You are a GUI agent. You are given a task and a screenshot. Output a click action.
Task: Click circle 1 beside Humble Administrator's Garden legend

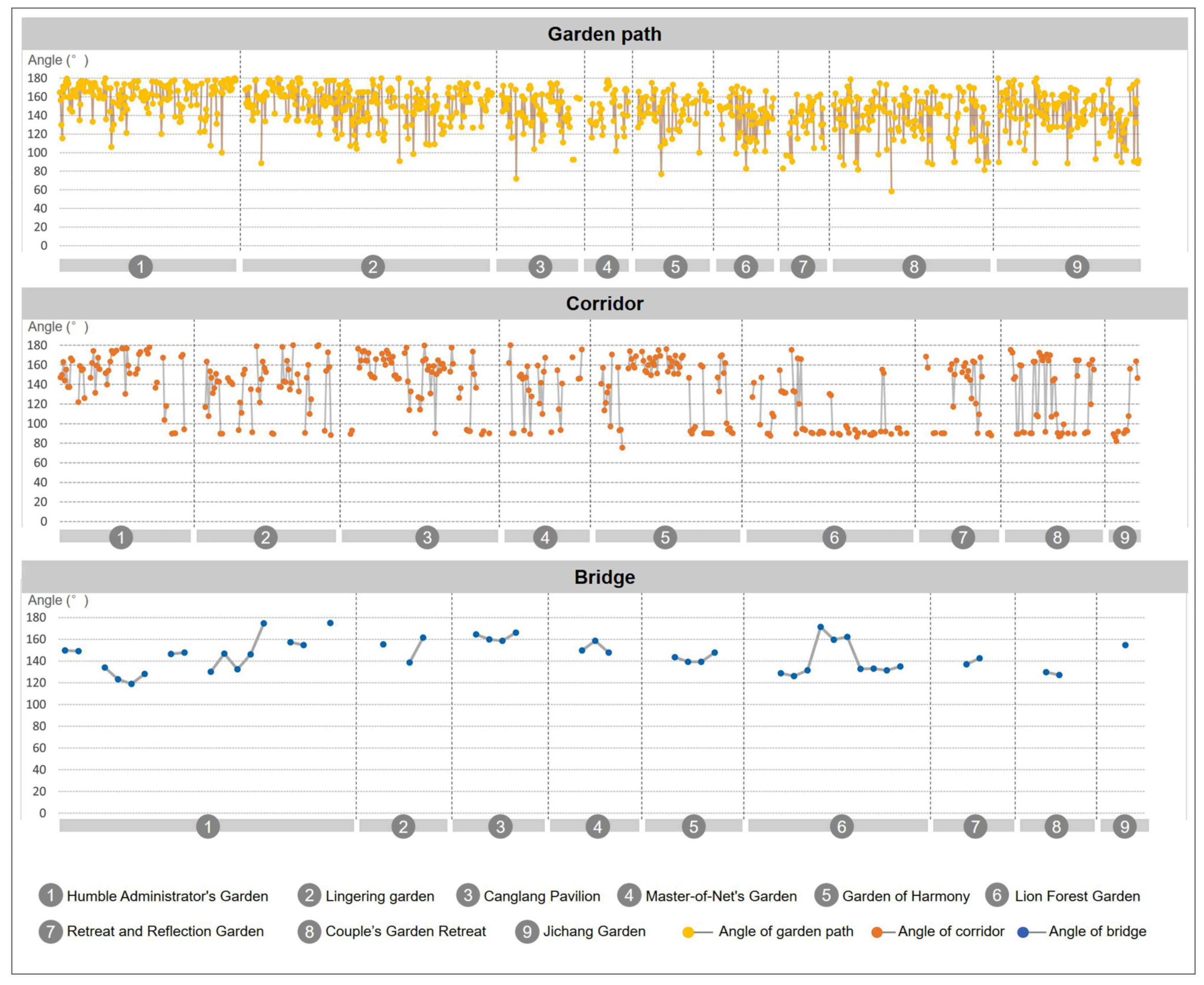pyautogui.click(x=51, y=896)
